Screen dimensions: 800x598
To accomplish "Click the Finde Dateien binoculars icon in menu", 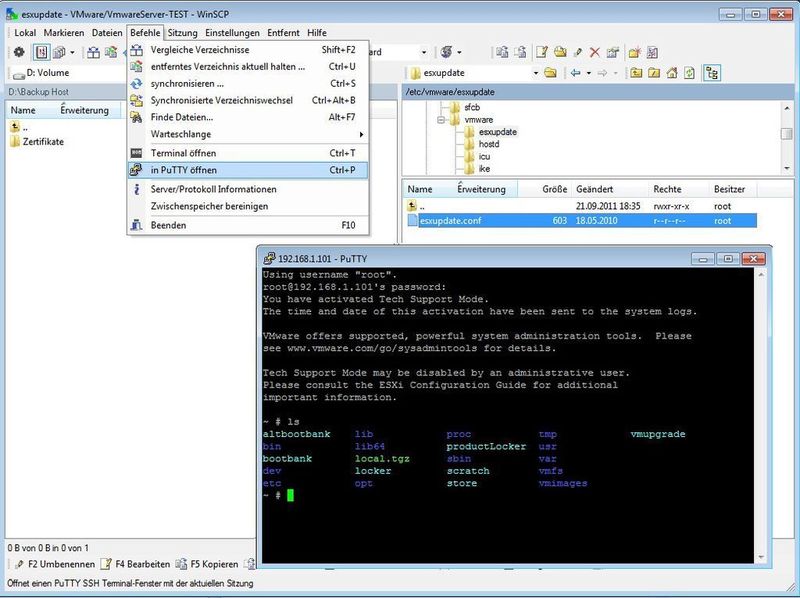I will click(x=136, y=117).
